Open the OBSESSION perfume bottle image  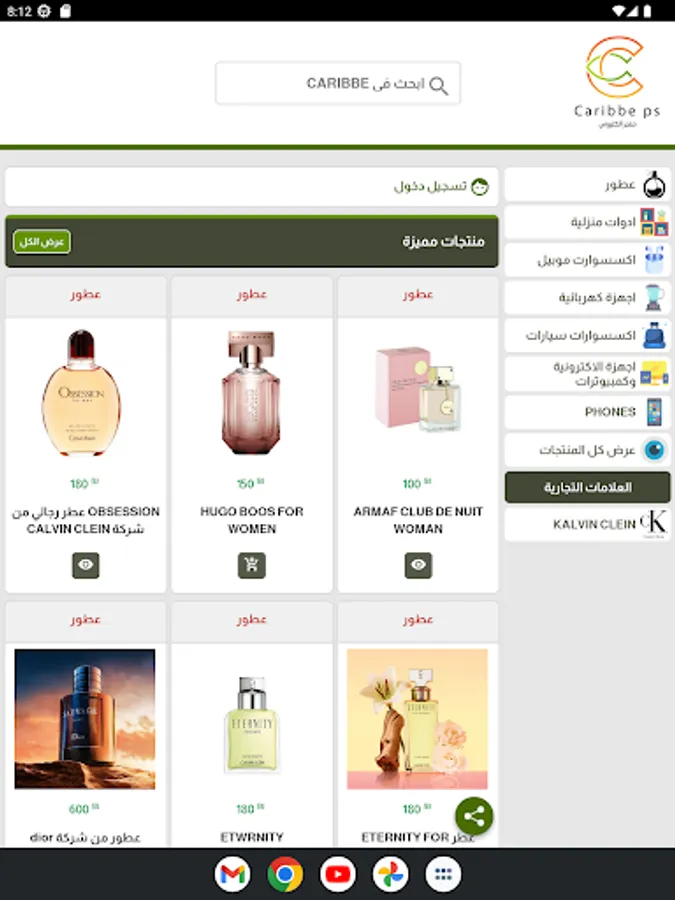pos(82,393)
